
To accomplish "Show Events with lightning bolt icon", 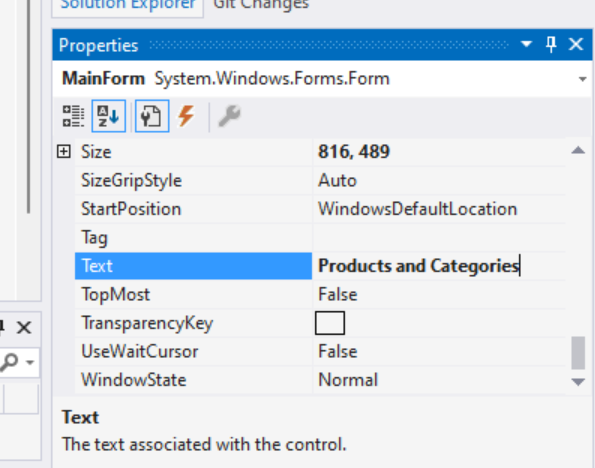I will click(186, 116).
